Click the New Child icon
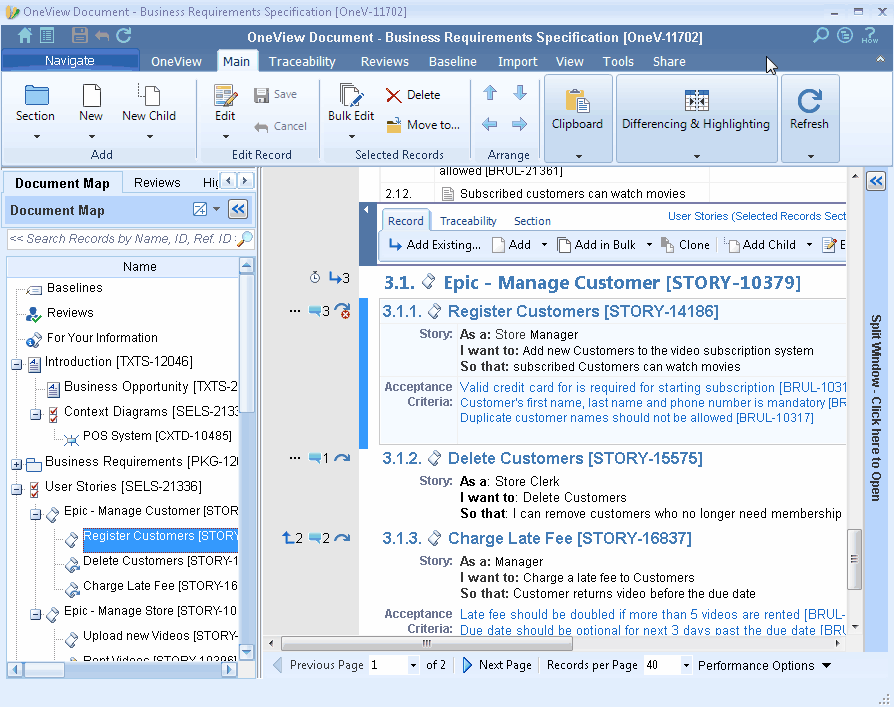 [x=149, y=95]
